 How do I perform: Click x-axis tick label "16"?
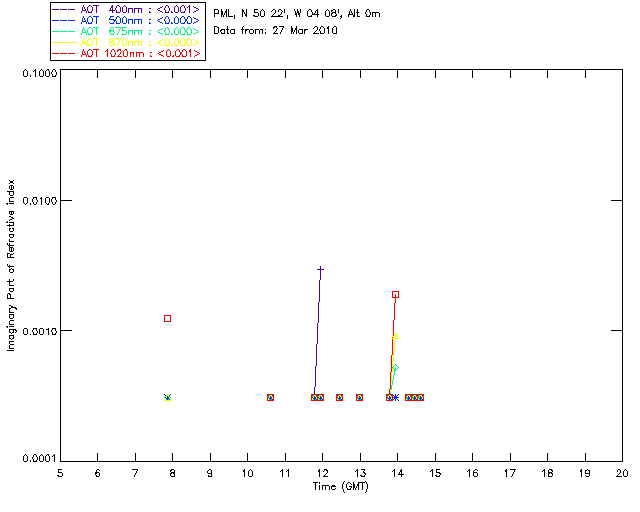point(472,473)
